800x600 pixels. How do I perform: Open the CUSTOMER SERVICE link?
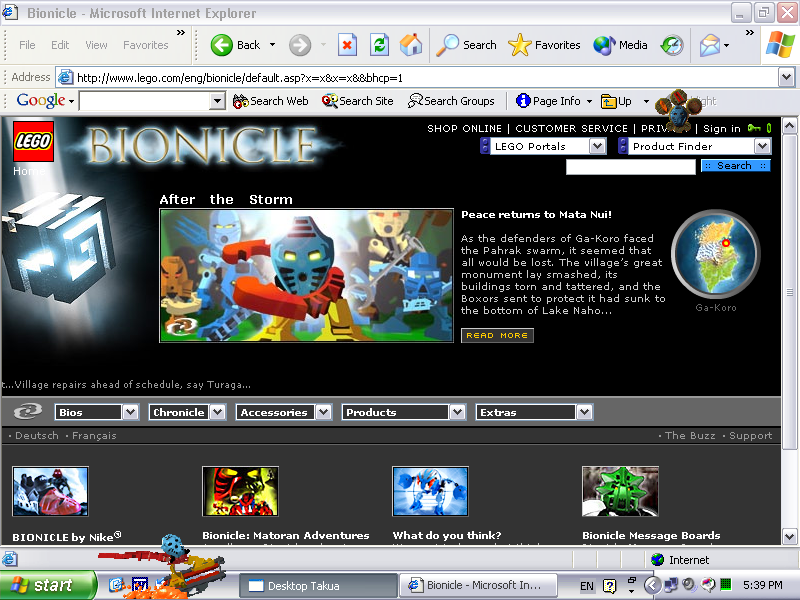click(571, 129)
